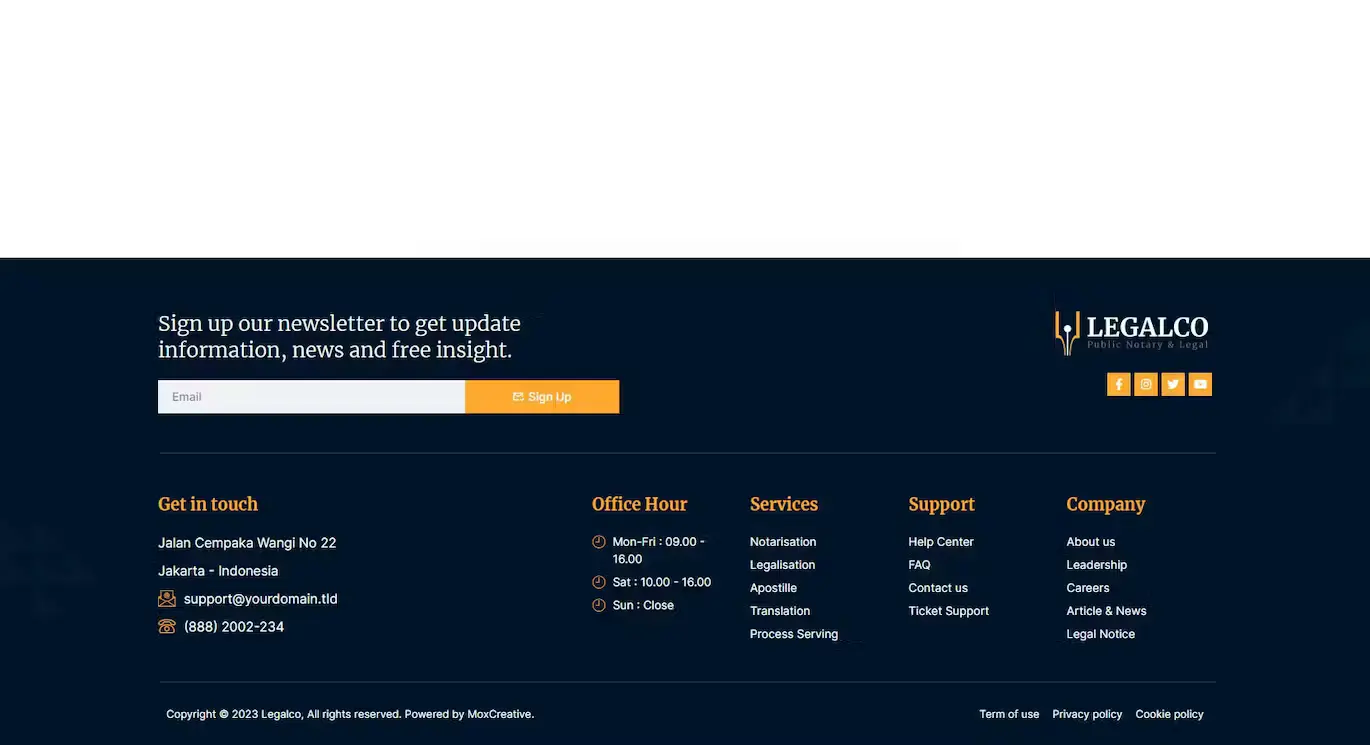1370x745 pixels.
Task: Open the Twitter social icon
Action: pos(1173,384)
